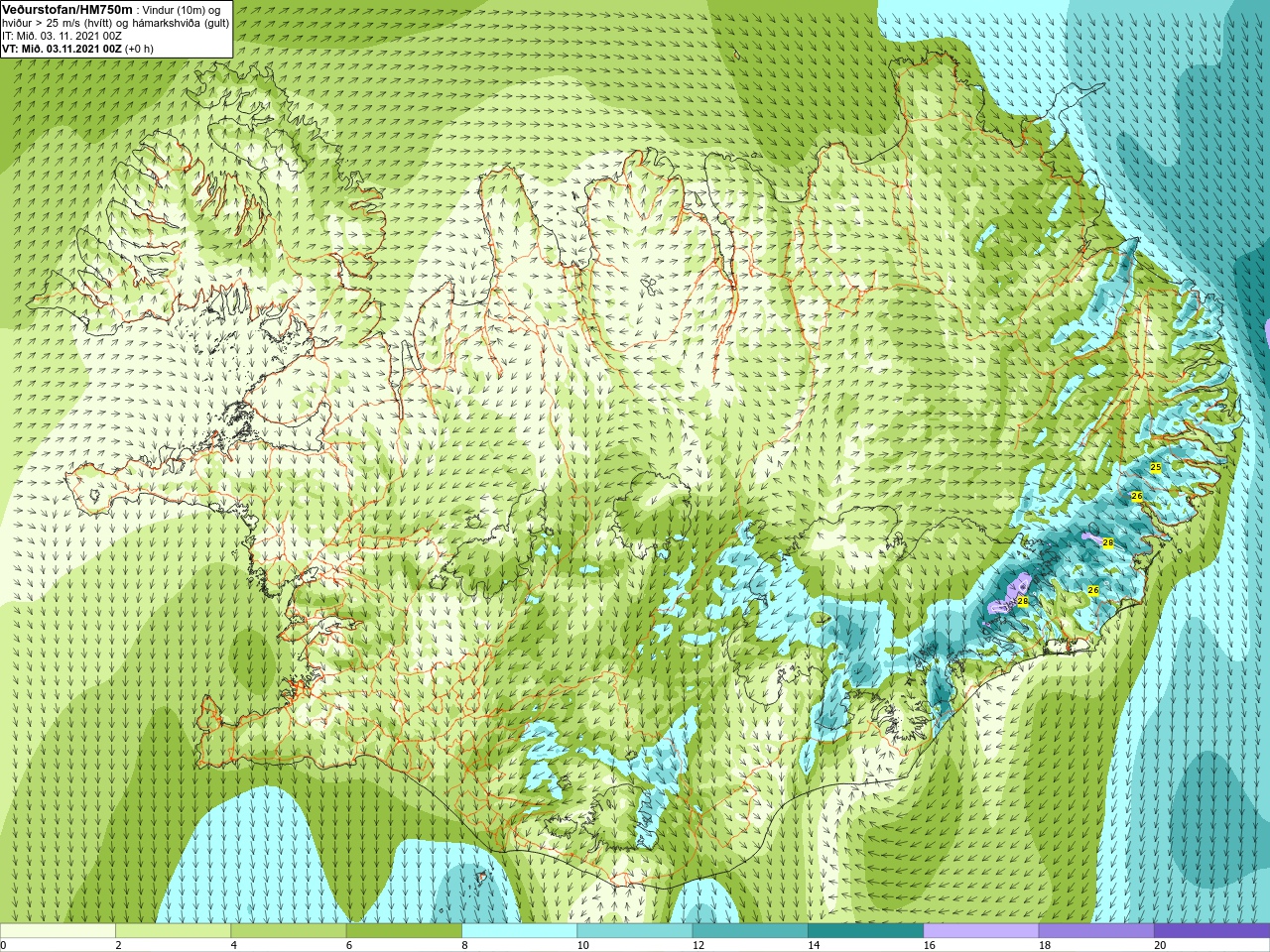
Task: Click the above-20 m/s dark purple legend swatch
Action: [x=1211, y=931]
